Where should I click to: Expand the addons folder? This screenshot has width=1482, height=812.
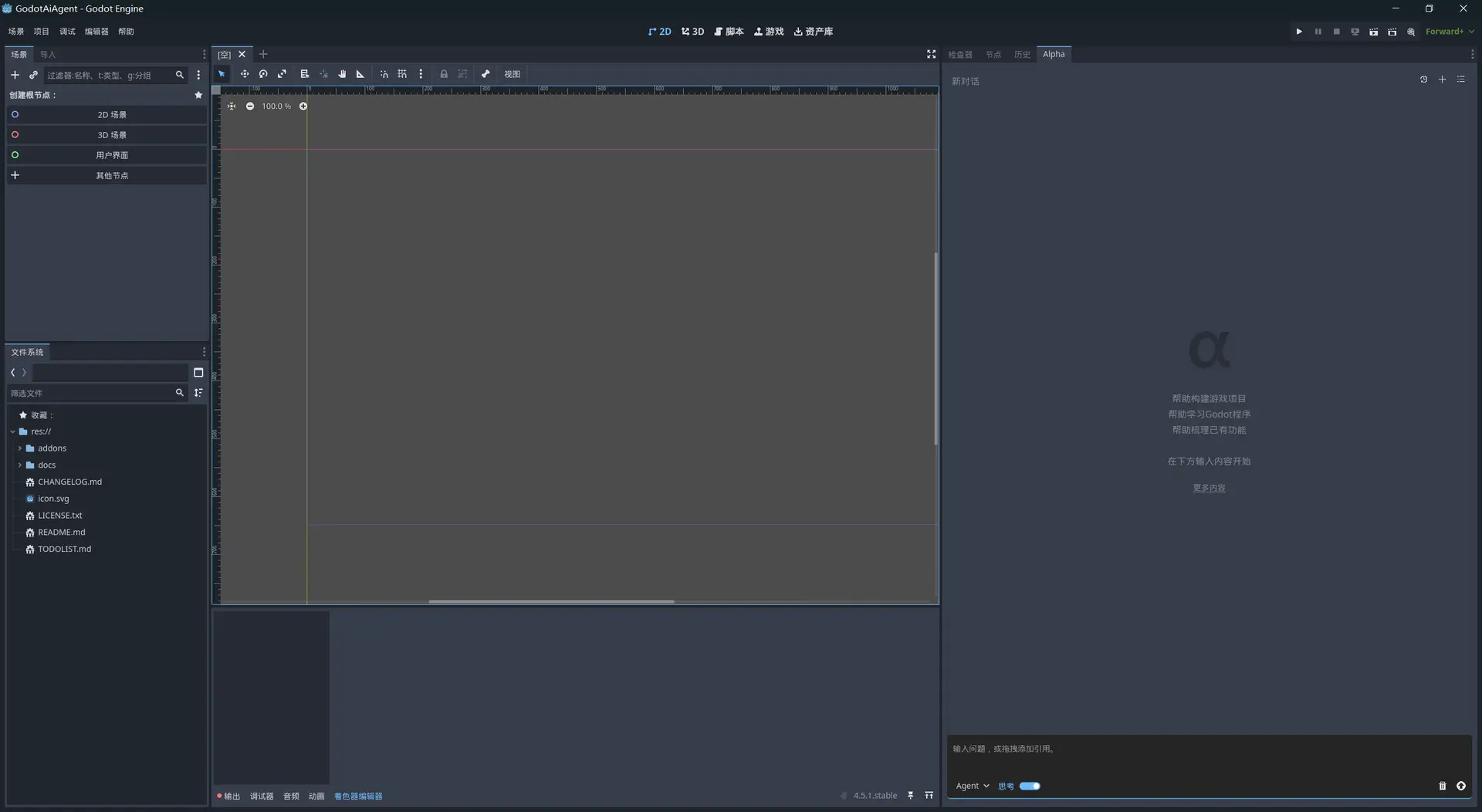tap(20, 448)
